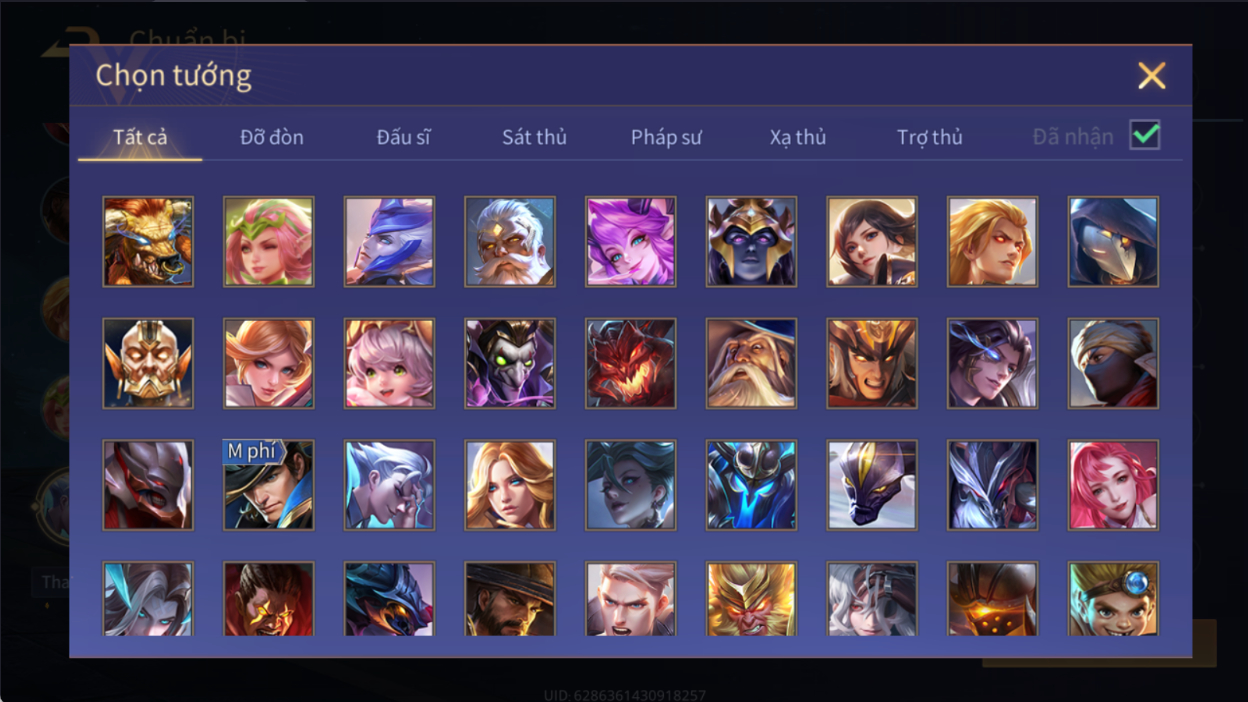The height and width of the screenshot is (702, 1248).
Task: Filter heroes by 'Pháp sư' tab
Action: (x=666, y=137)
